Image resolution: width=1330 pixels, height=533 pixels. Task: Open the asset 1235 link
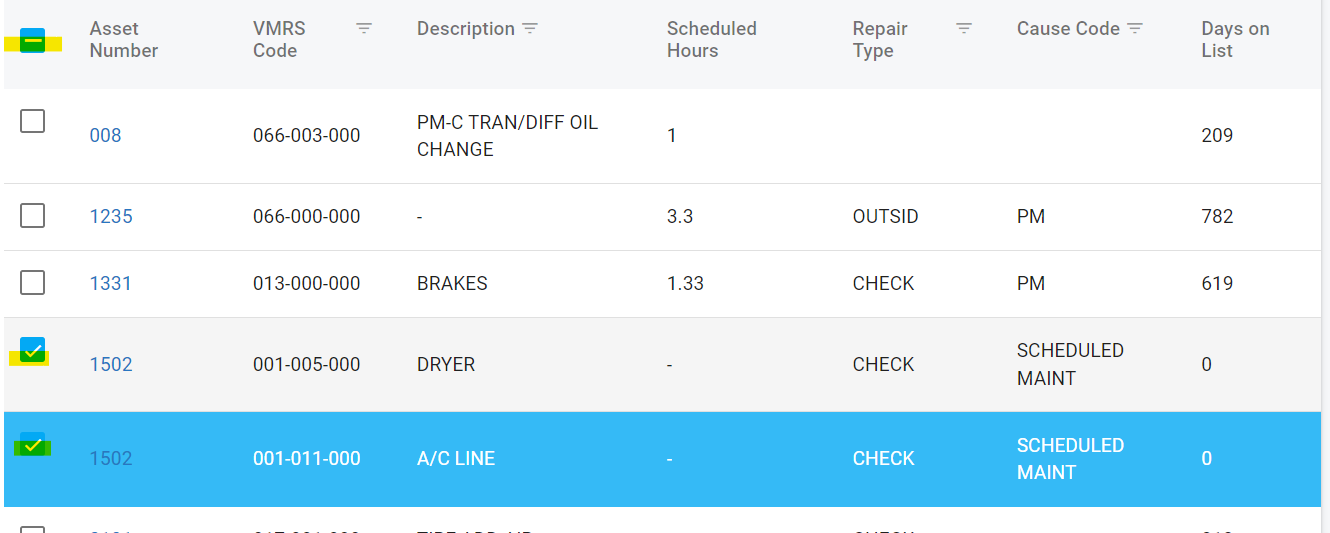click(111, 217)
